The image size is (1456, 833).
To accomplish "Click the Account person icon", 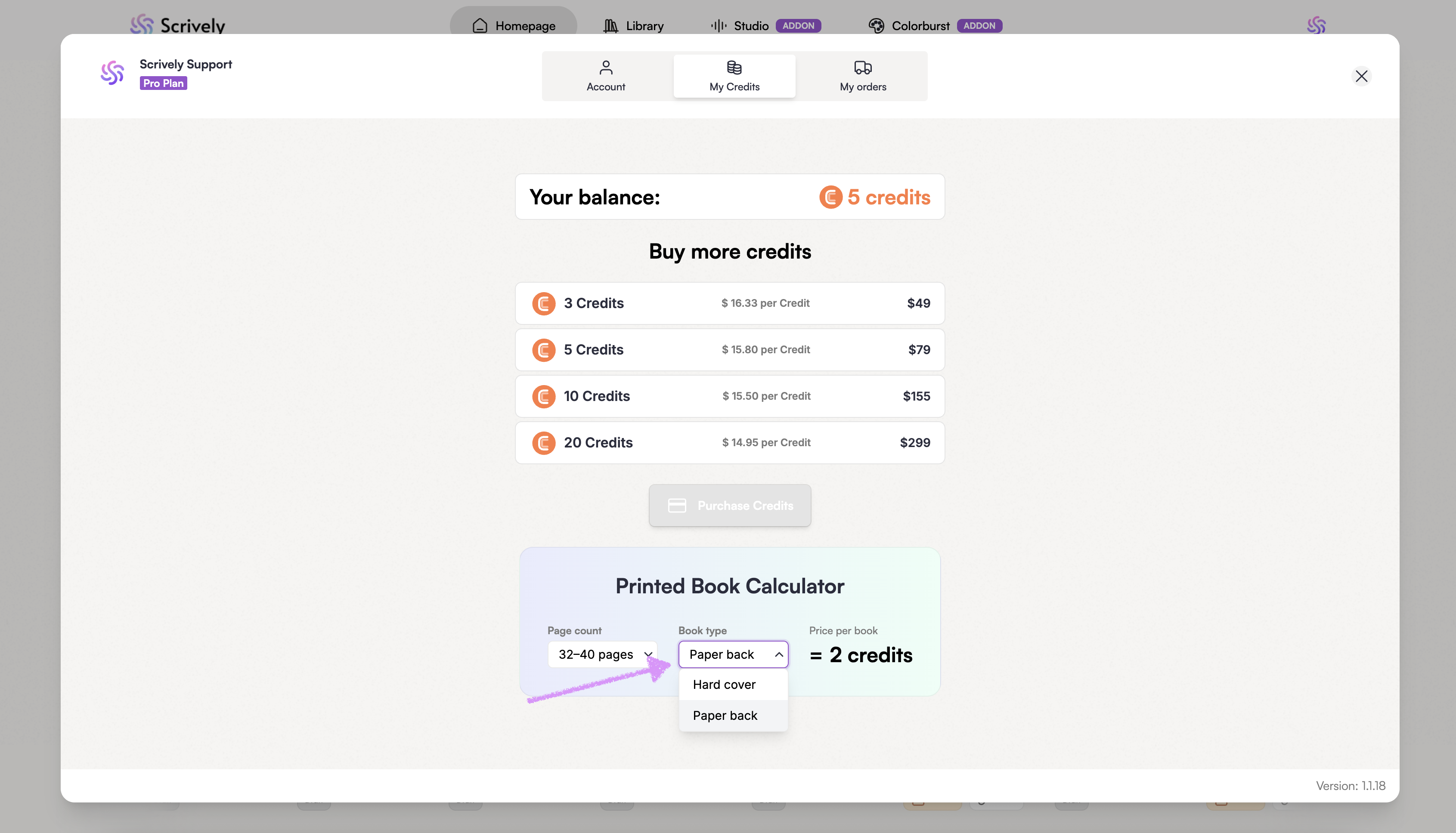I will pos(606,68).
